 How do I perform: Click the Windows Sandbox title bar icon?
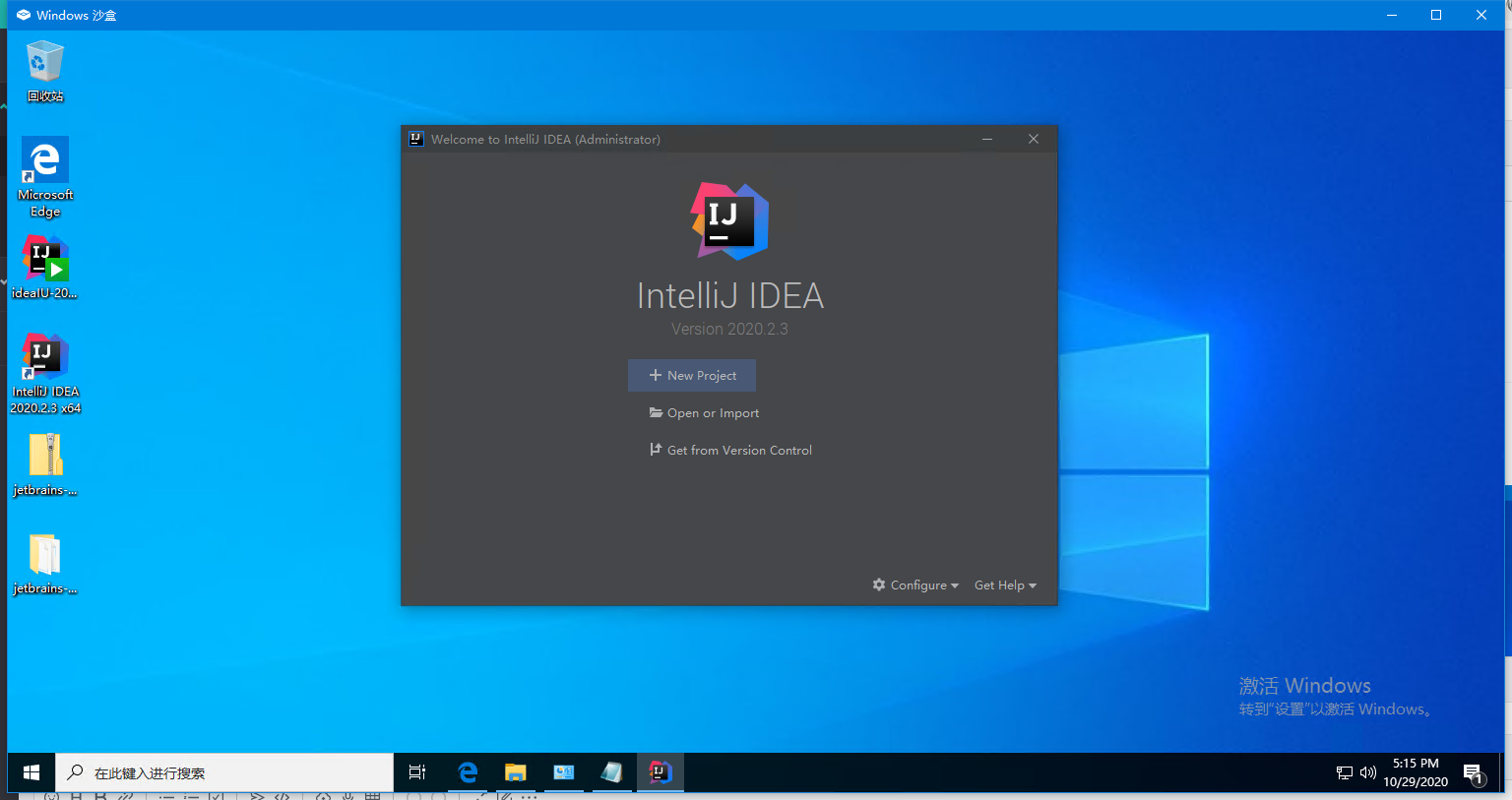tap(24, 15)
